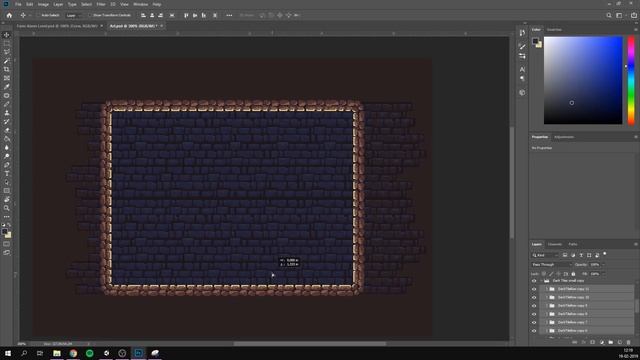Select the Dodge tool
640x360 pixels.
pyautogui.click(x=7, y=156)
